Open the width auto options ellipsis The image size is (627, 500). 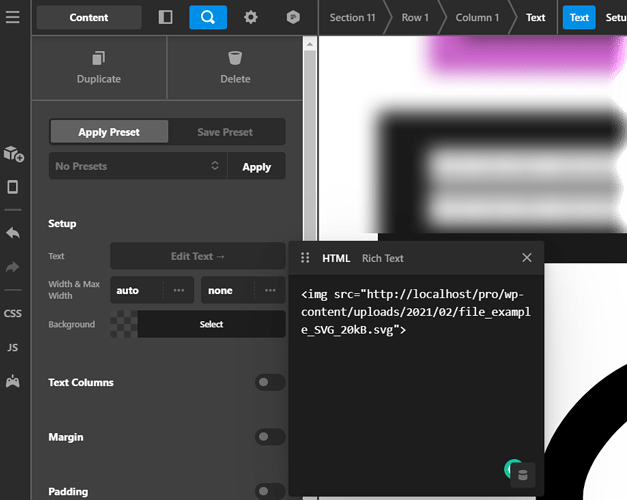click(x=179, y=291)
